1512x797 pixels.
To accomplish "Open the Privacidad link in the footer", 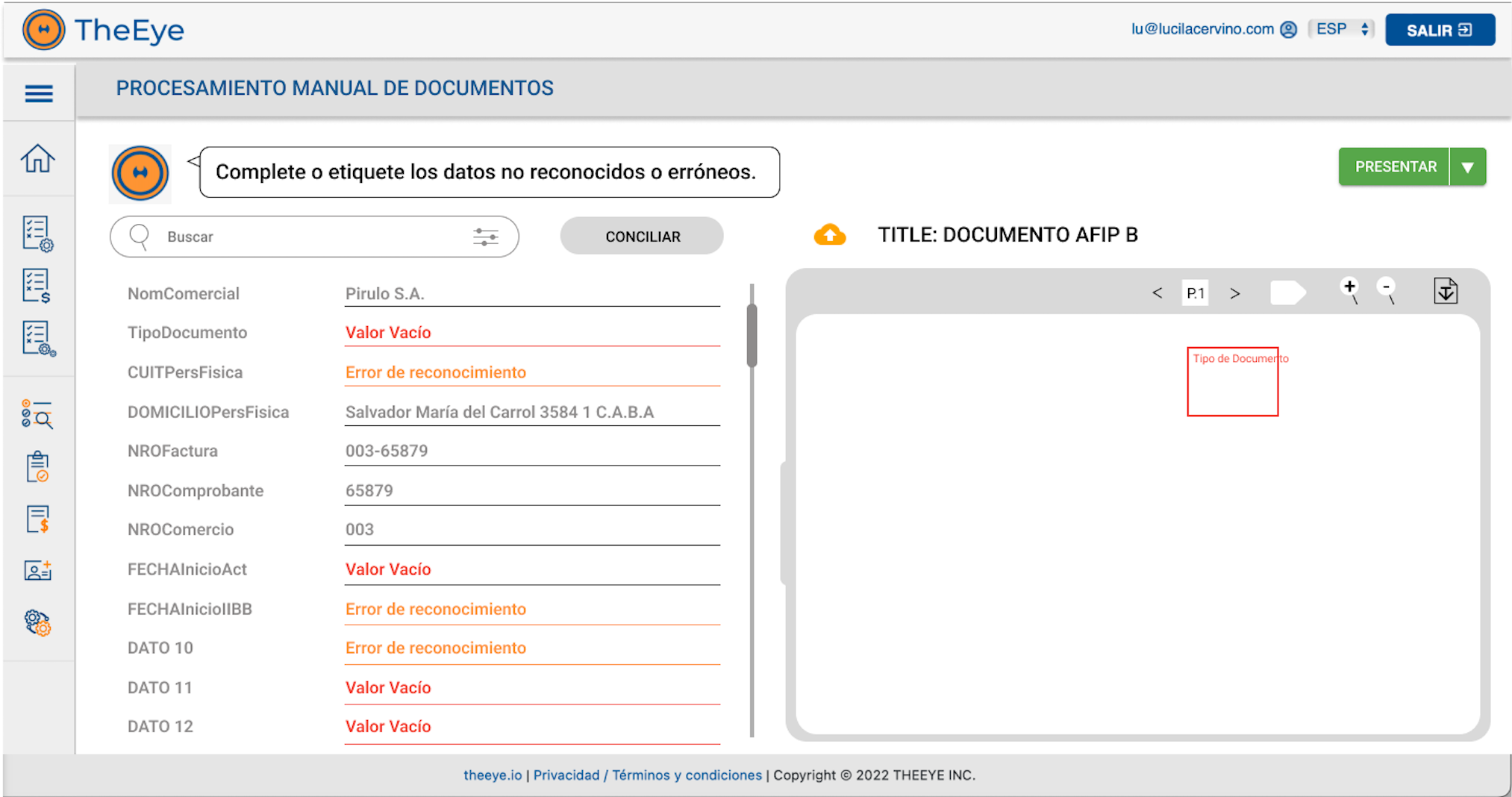I will [566, 775].
